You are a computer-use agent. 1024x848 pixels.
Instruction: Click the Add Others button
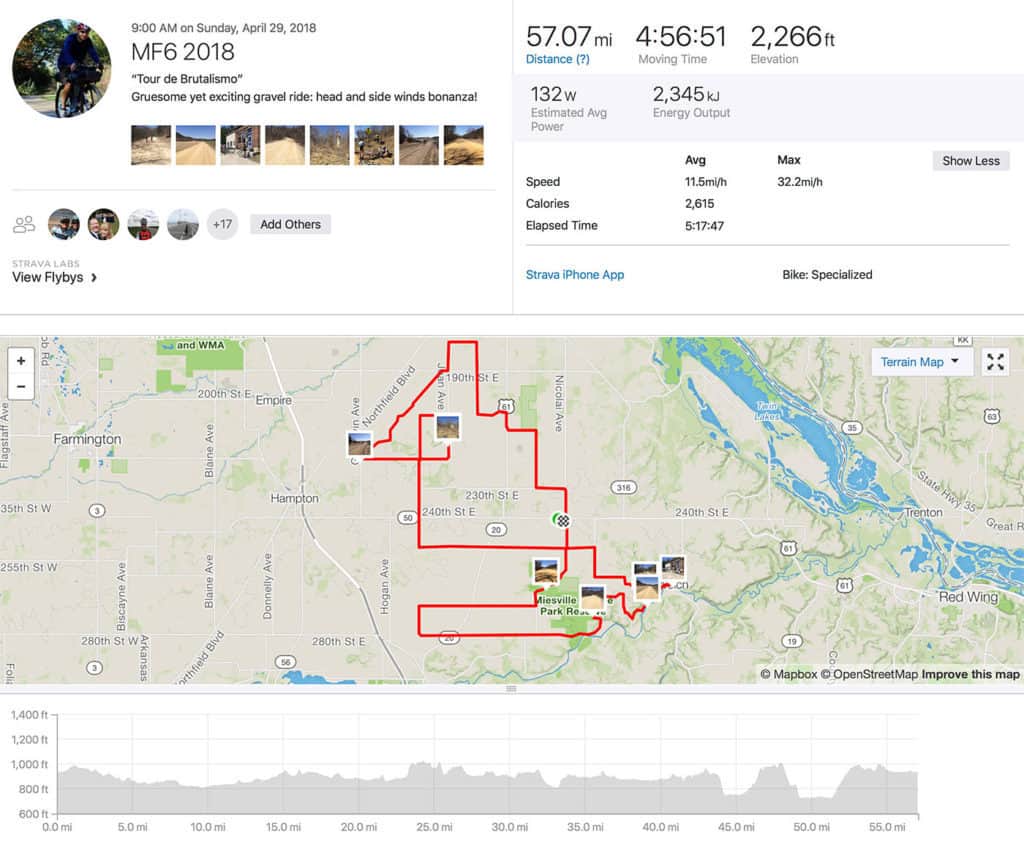coord(290,224)
